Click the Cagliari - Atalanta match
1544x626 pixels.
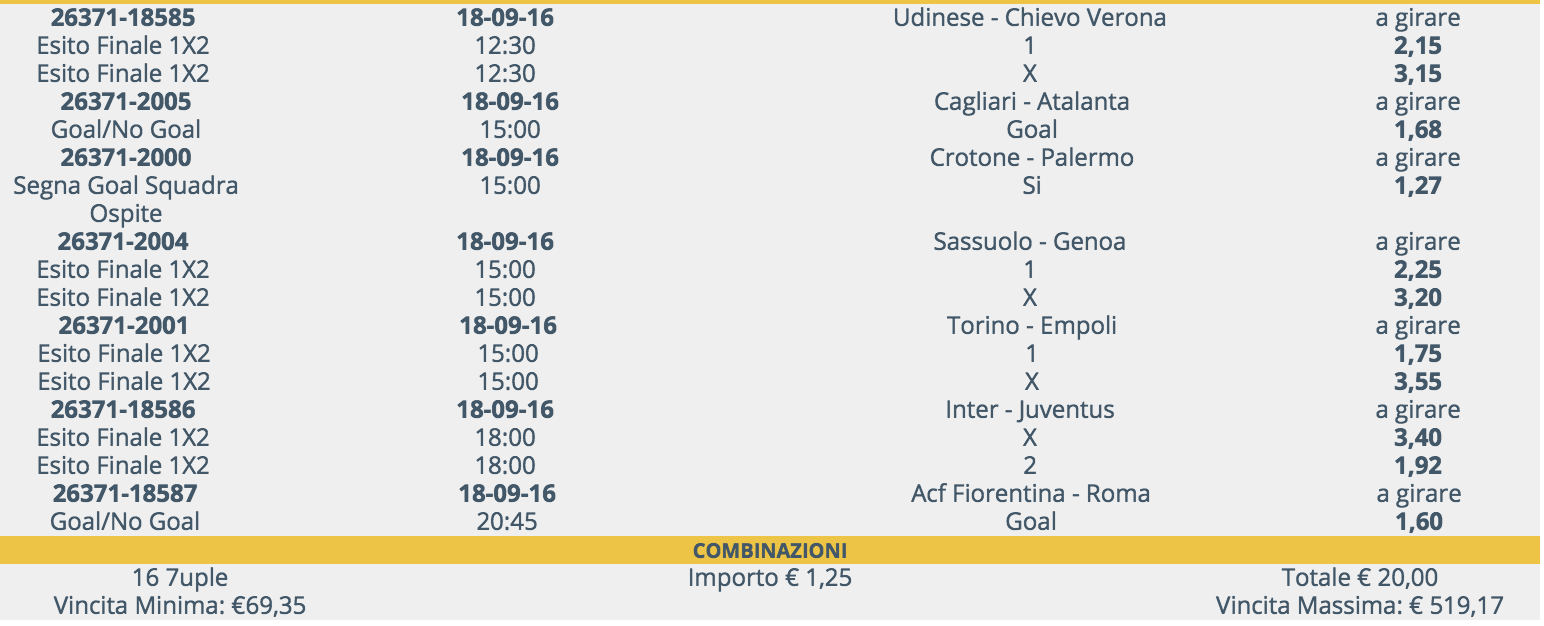tap(1031, 102)
